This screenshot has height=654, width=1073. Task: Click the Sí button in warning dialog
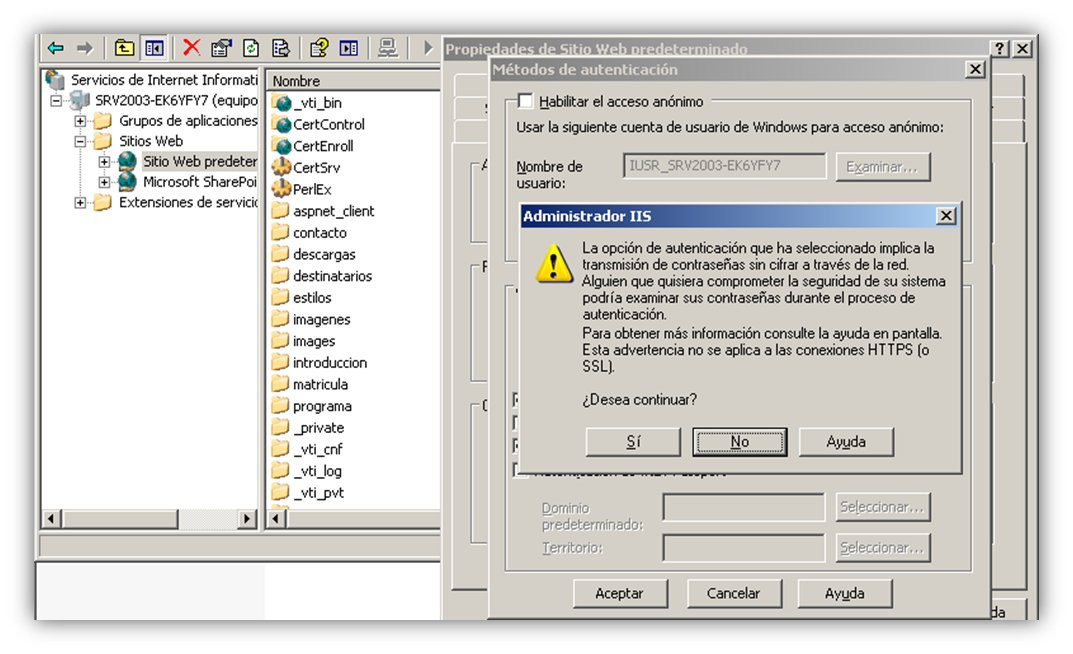(633, 442)
